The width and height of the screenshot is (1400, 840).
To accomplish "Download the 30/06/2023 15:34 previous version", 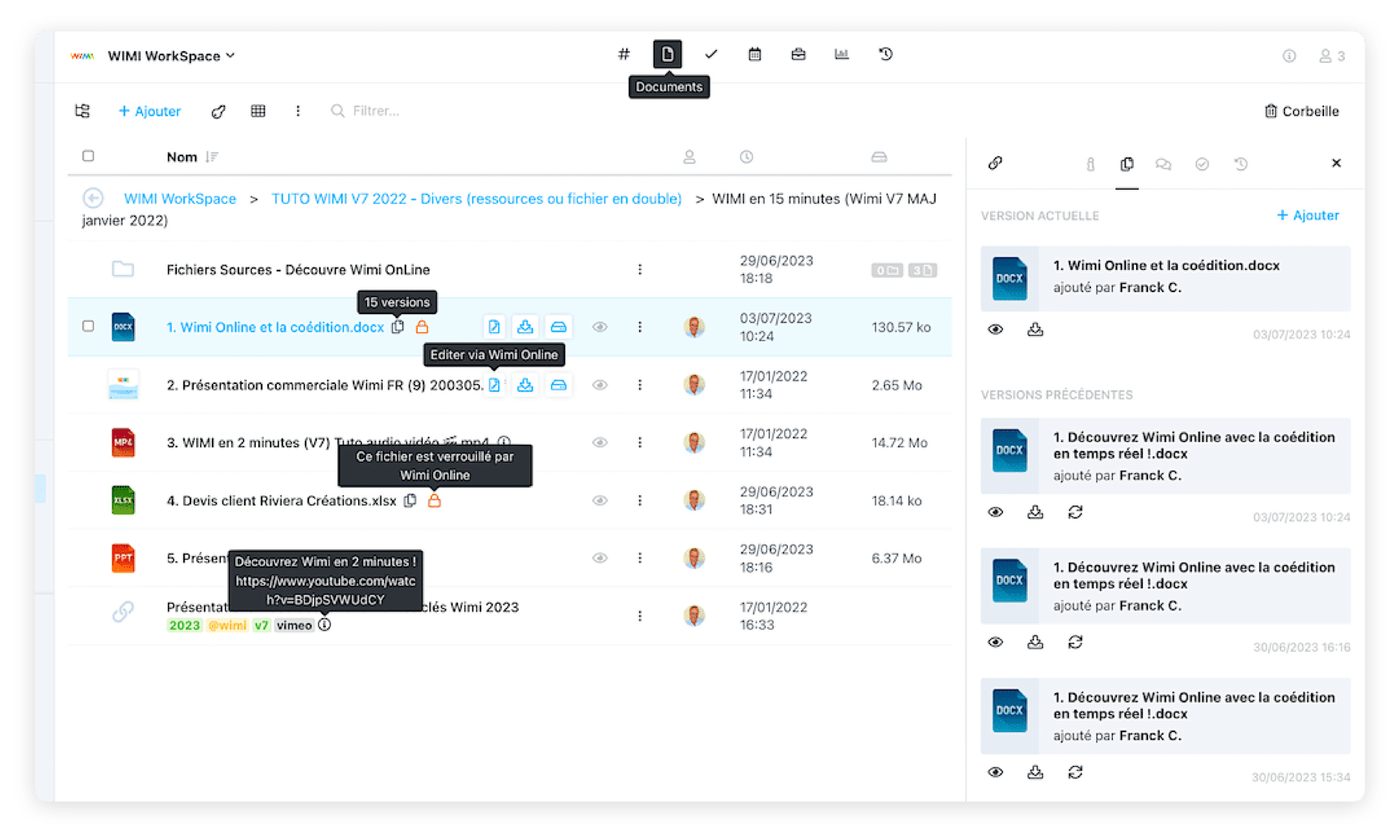I will pyautogui.click(x=1035, y=772).
